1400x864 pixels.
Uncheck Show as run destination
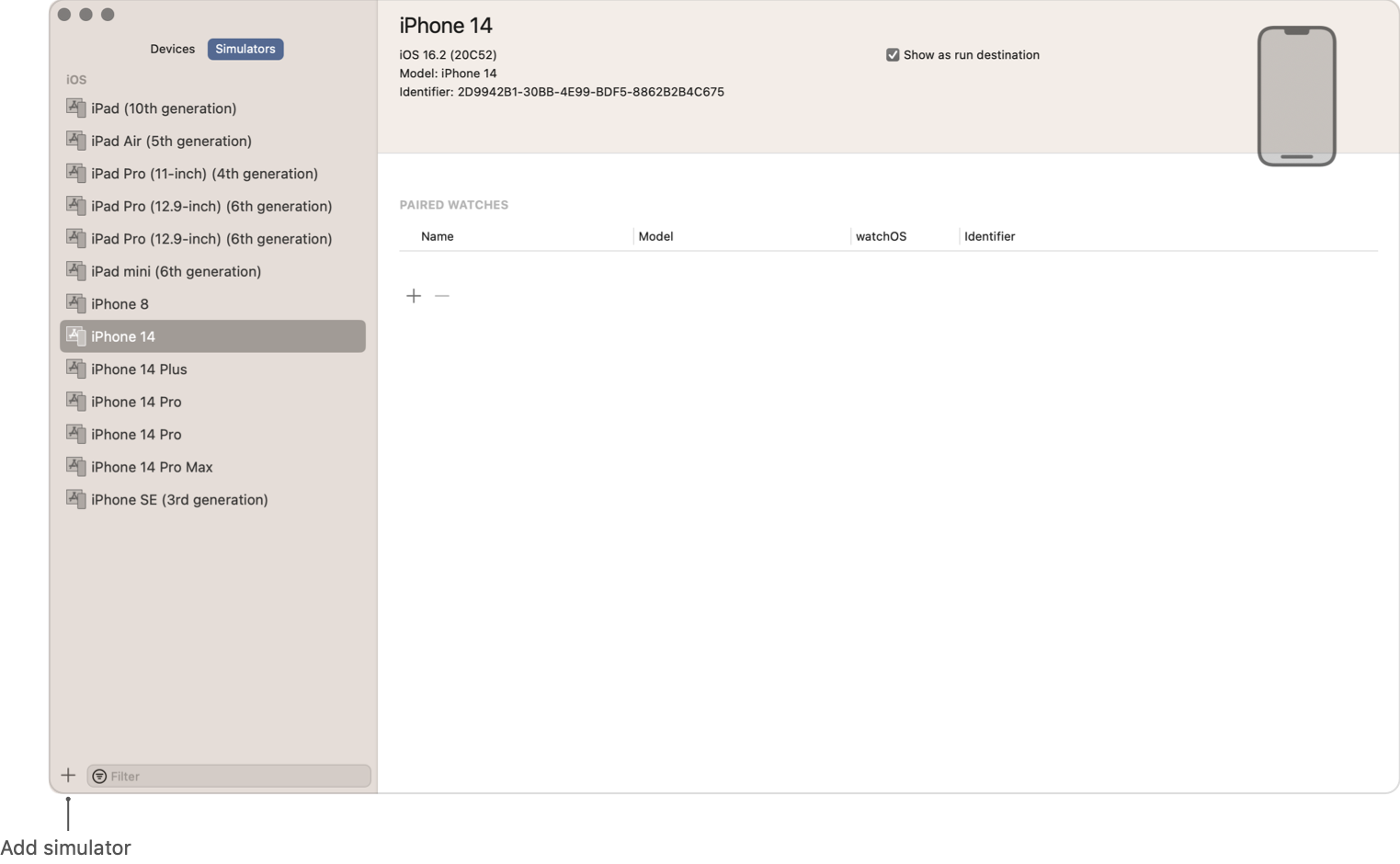pos(893,55)
